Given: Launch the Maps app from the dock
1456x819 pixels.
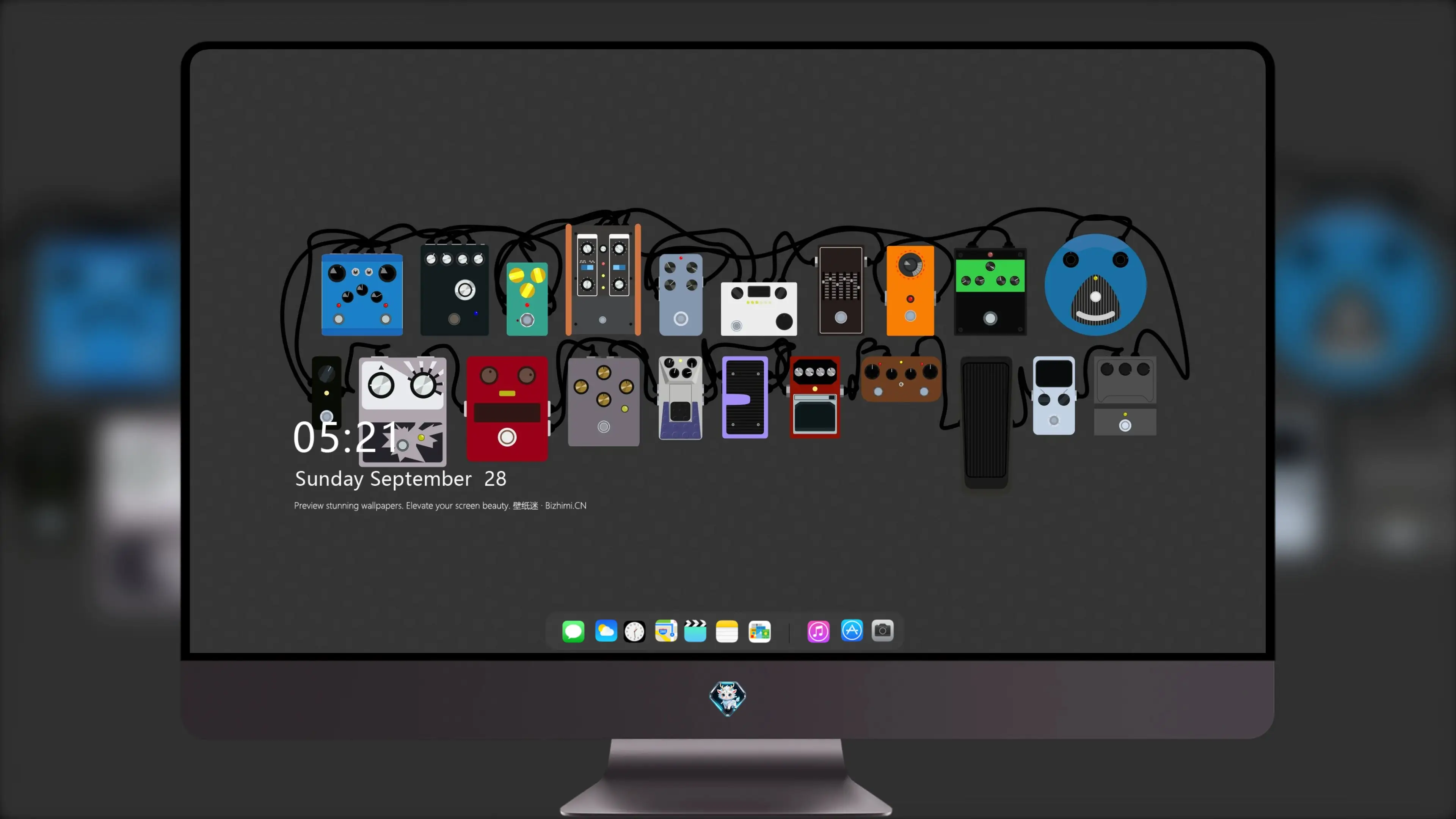Looking at the screenshot, I should coord(666,631).
